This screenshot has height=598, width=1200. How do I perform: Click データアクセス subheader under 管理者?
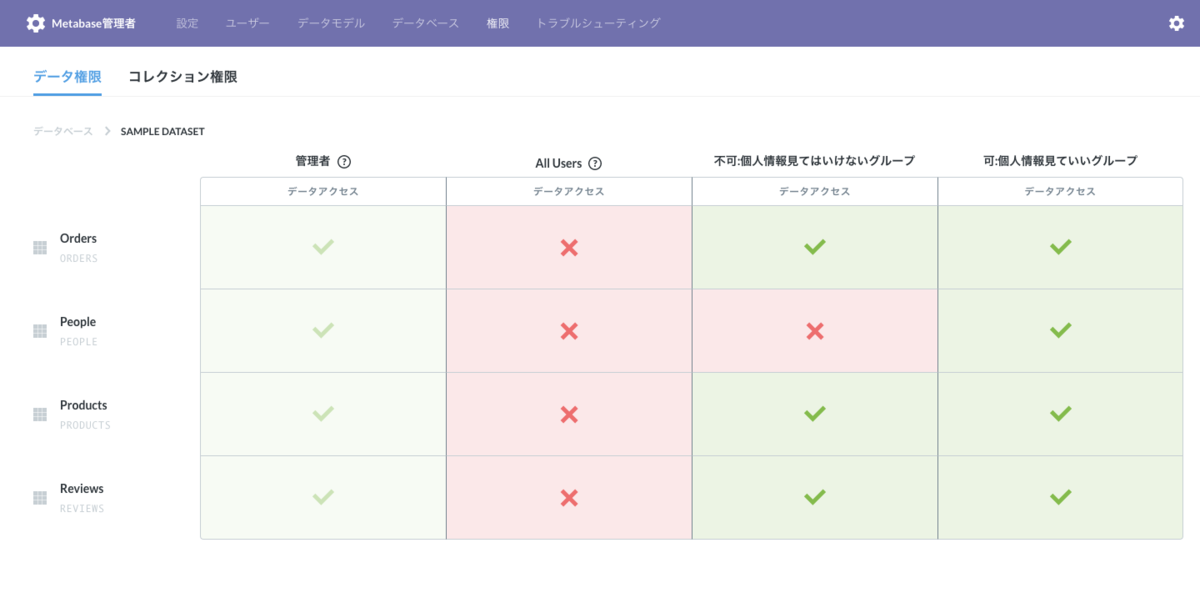click(x=323, y=192)
